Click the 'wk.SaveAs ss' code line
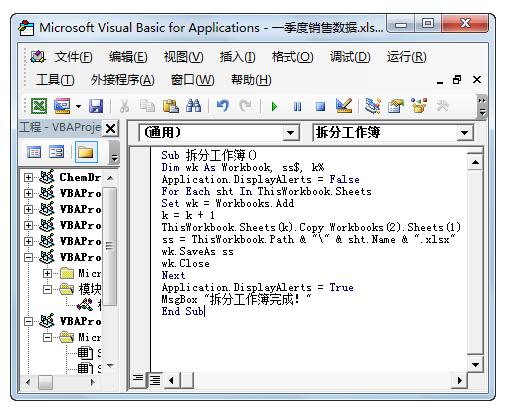 [198, 251]
